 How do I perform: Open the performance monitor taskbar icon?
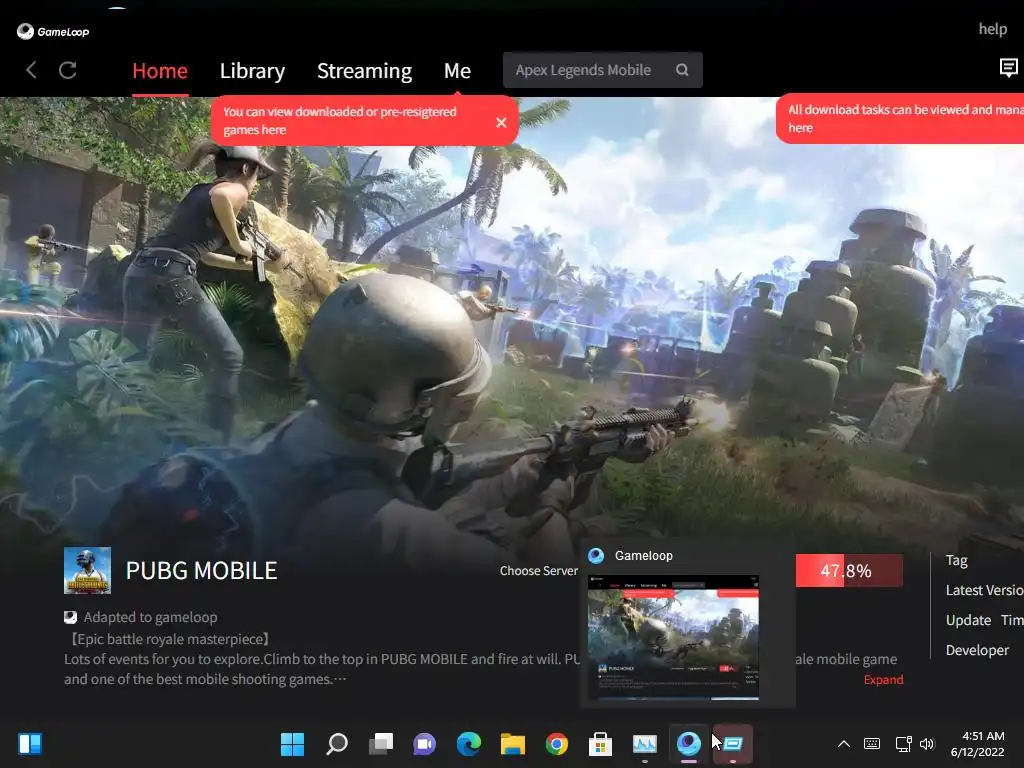click(645, 744)
